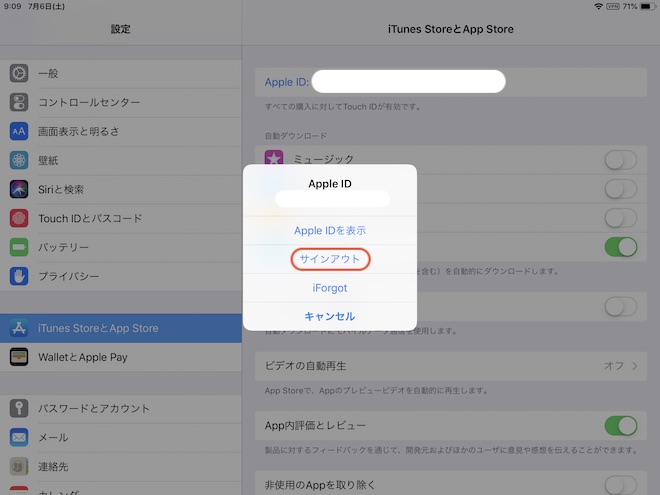
Task: Tap the WalletとApple Pay wallet icon
Action: pos(19,357)
